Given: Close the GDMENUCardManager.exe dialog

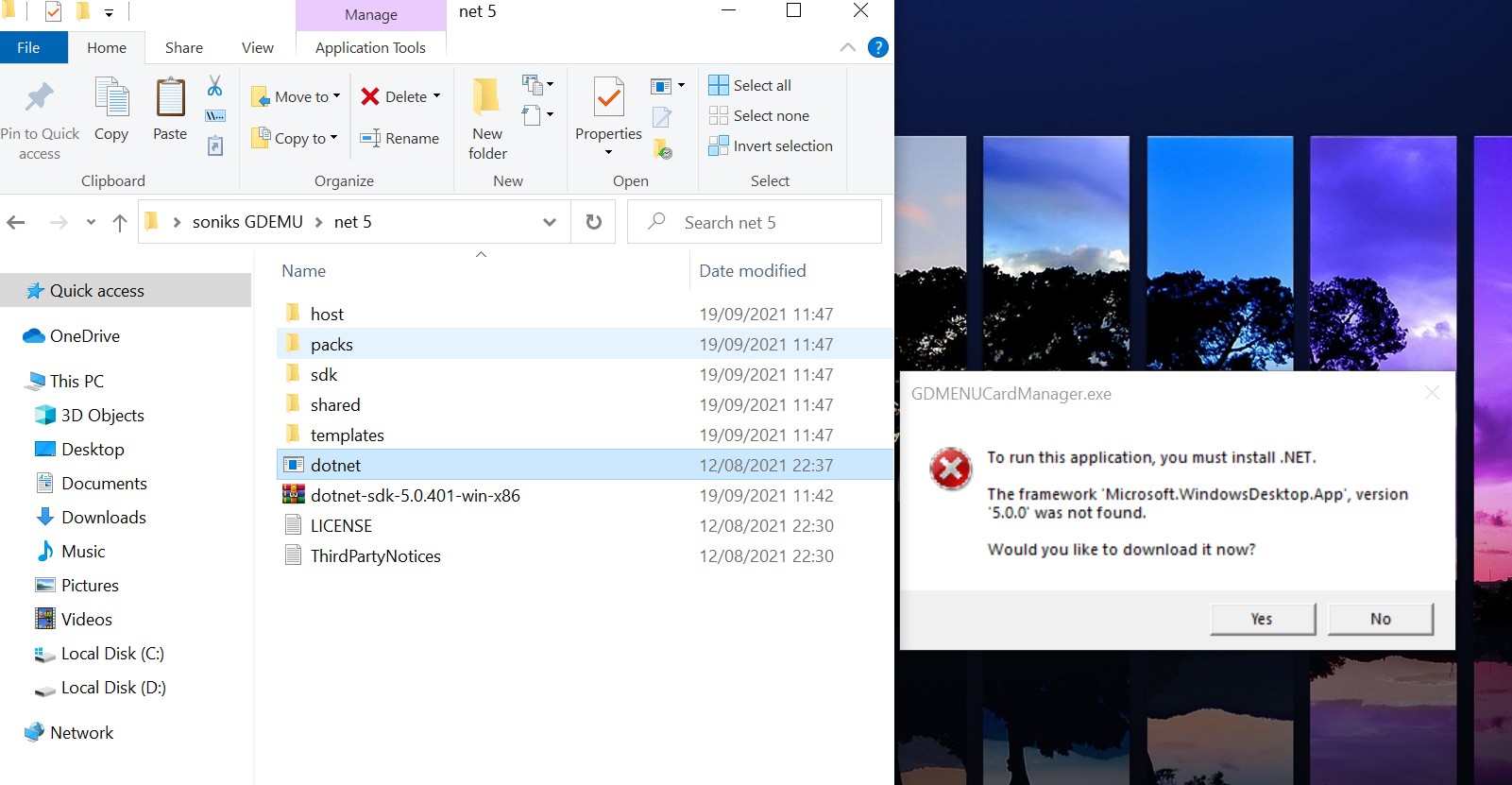Looking at the screenshot, I should click(x=1432, y=393).
